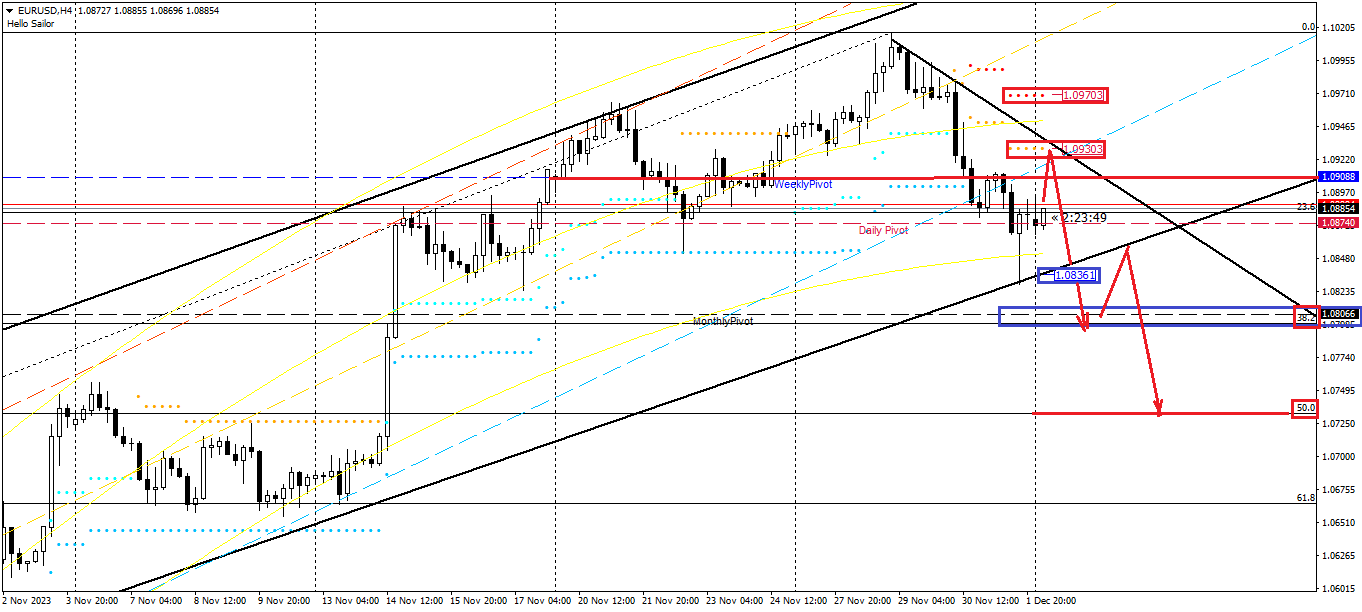
Task: Click 1.09220 on the price axis
Action: pyautogui.click(x=1339, y=159)
